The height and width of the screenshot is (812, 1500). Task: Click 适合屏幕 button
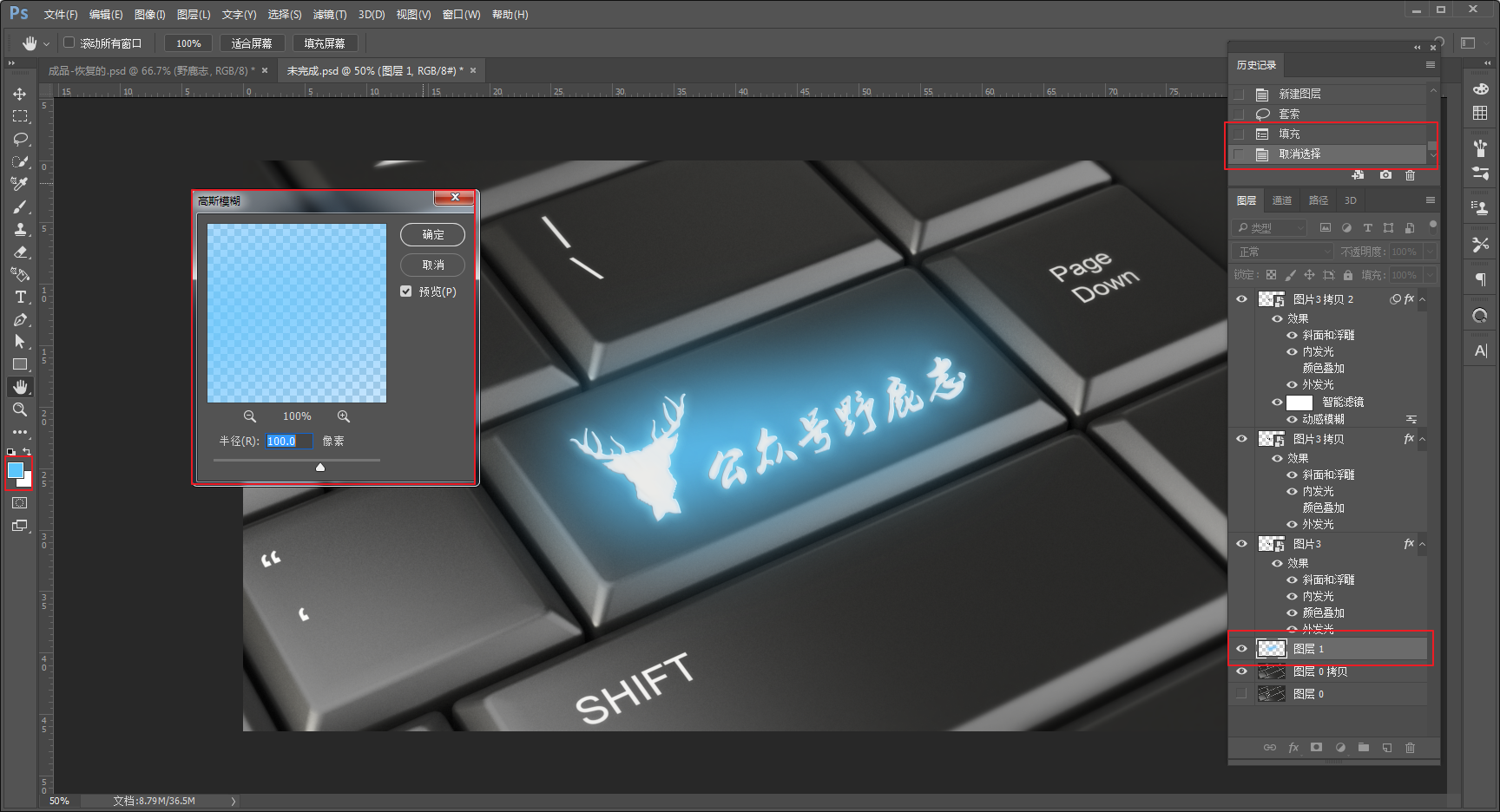pos(252,43)
